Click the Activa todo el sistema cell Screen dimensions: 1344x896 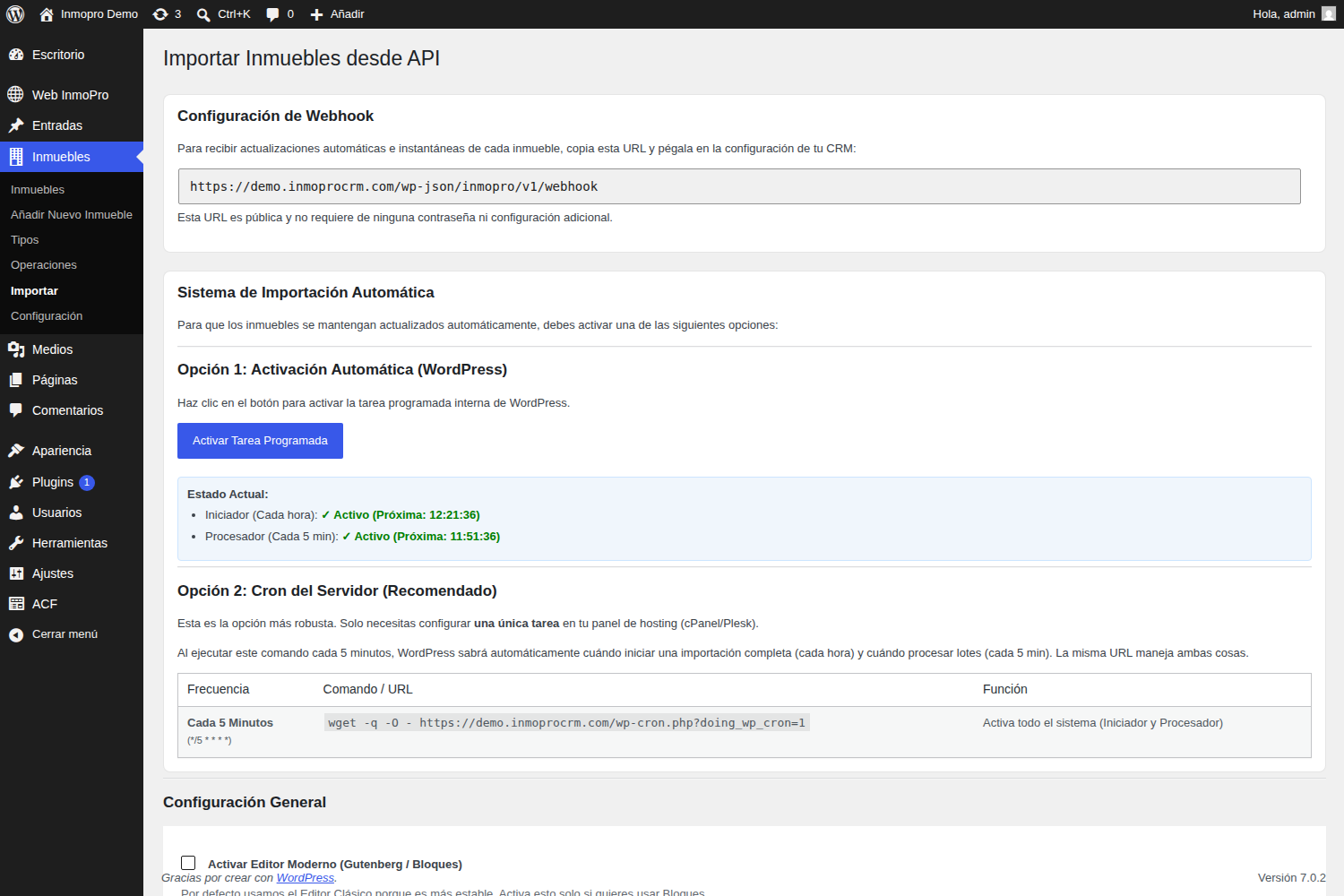1102,723
